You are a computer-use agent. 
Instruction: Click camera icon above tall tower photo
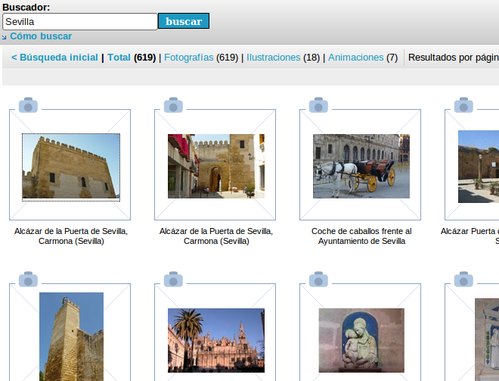point(28,279)
